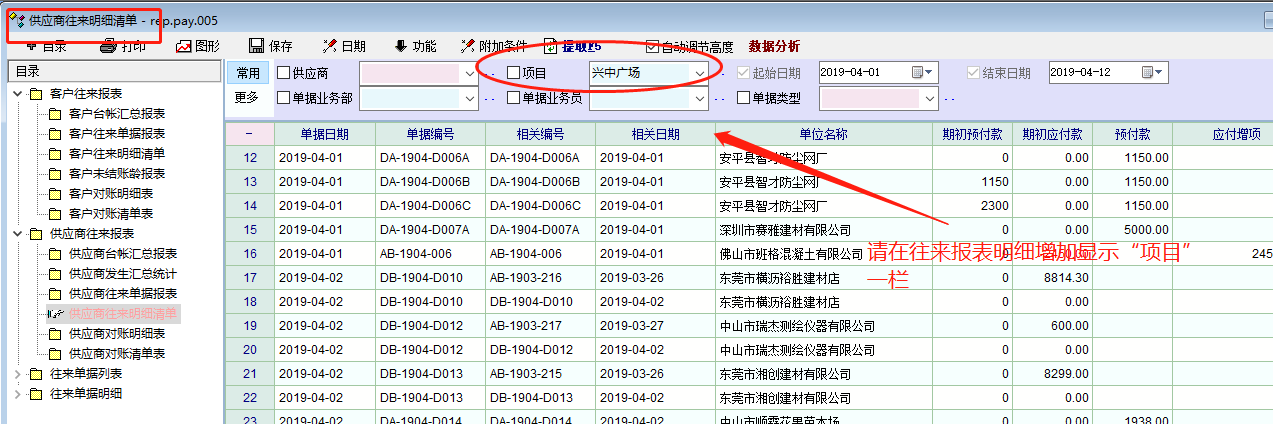Open the 结束日期 calendar picker icon

(x=1148, y=72)
